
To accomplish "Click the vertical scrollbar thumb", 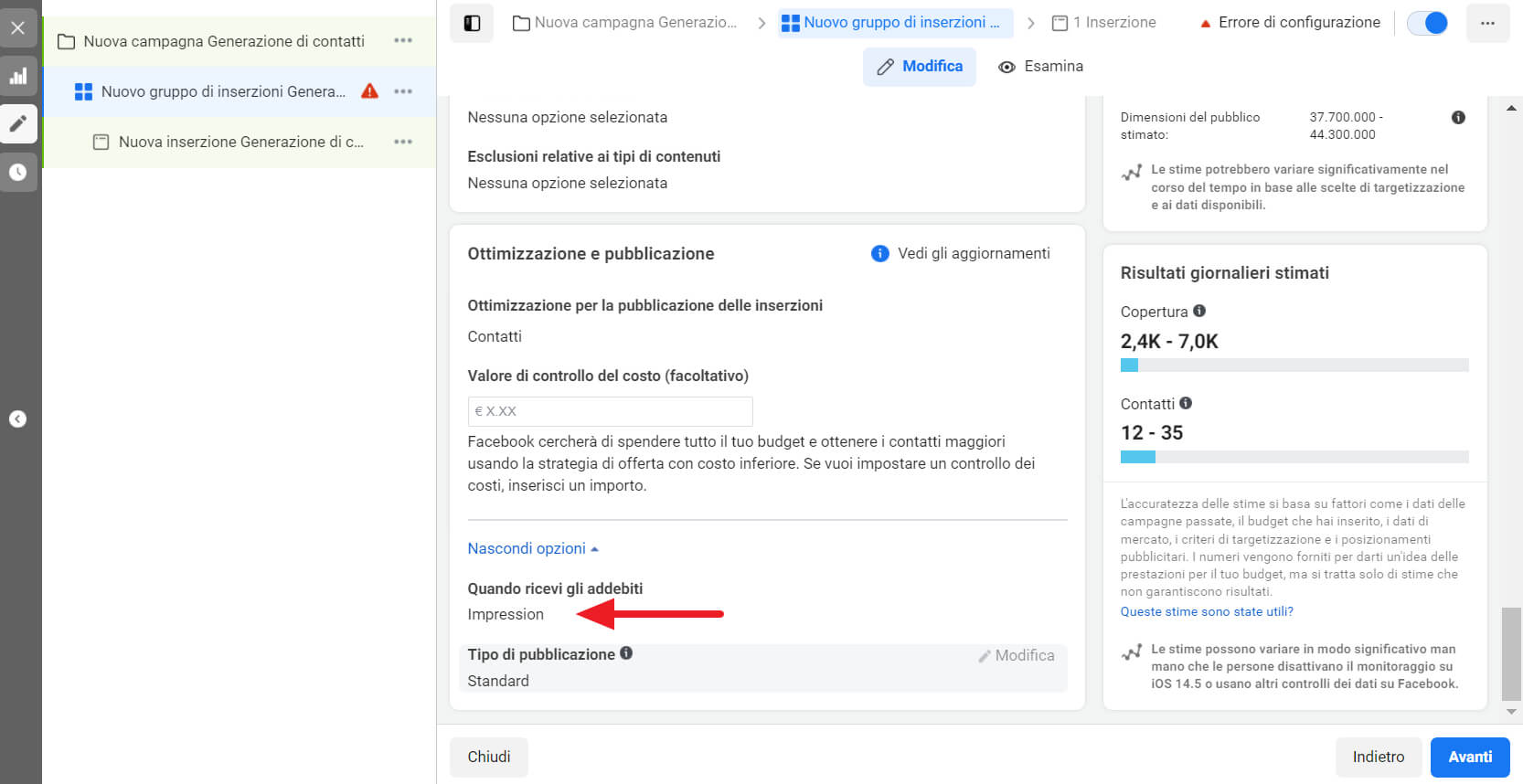I will pos(1511,653).
